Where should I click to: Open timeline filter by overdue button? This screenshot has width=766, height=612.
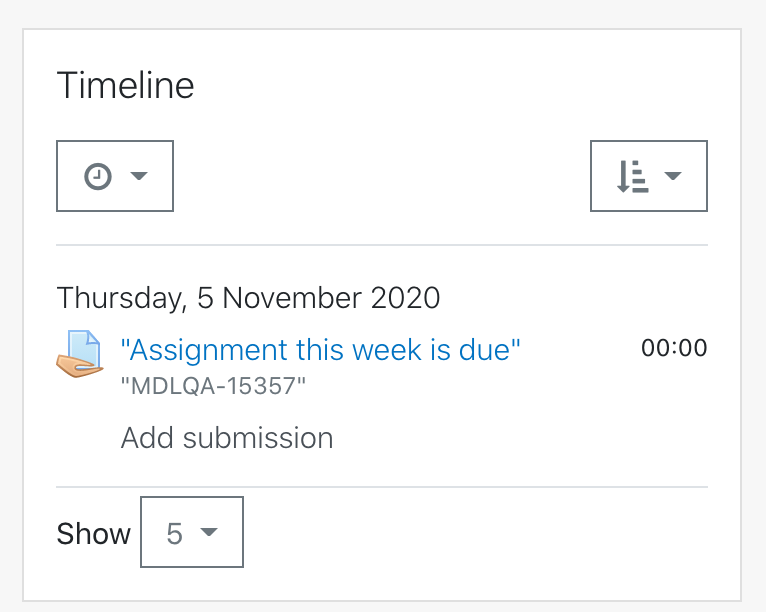tap(115, 176)
